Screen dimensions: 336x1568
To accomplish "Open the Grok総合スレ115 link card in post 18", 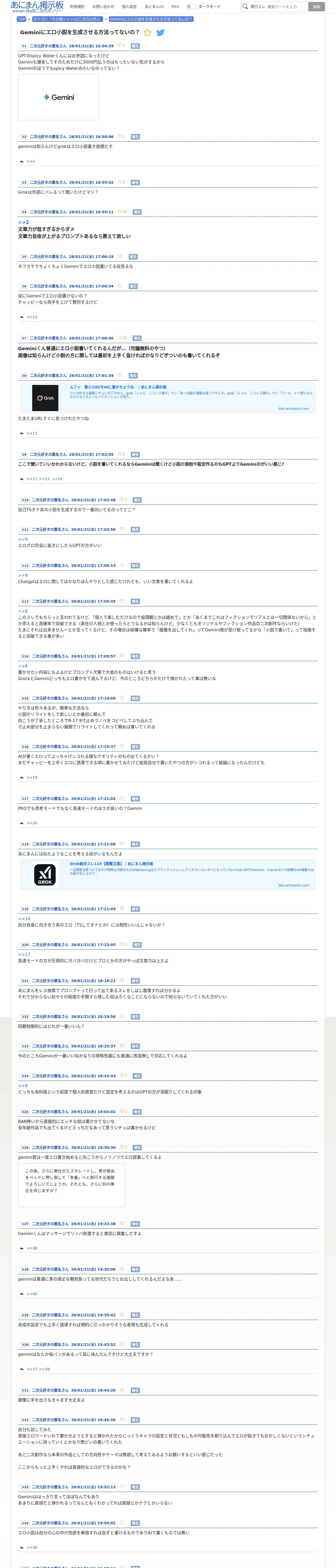I will click(x=168, y=875).
